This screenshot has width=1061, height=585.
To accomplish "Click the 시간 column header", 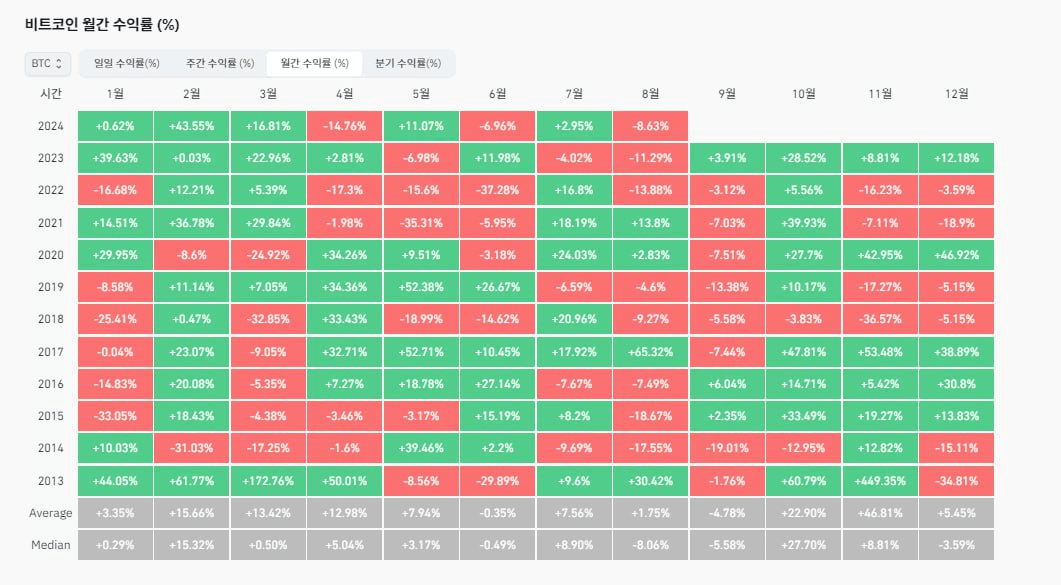I will tap(50, 94).
